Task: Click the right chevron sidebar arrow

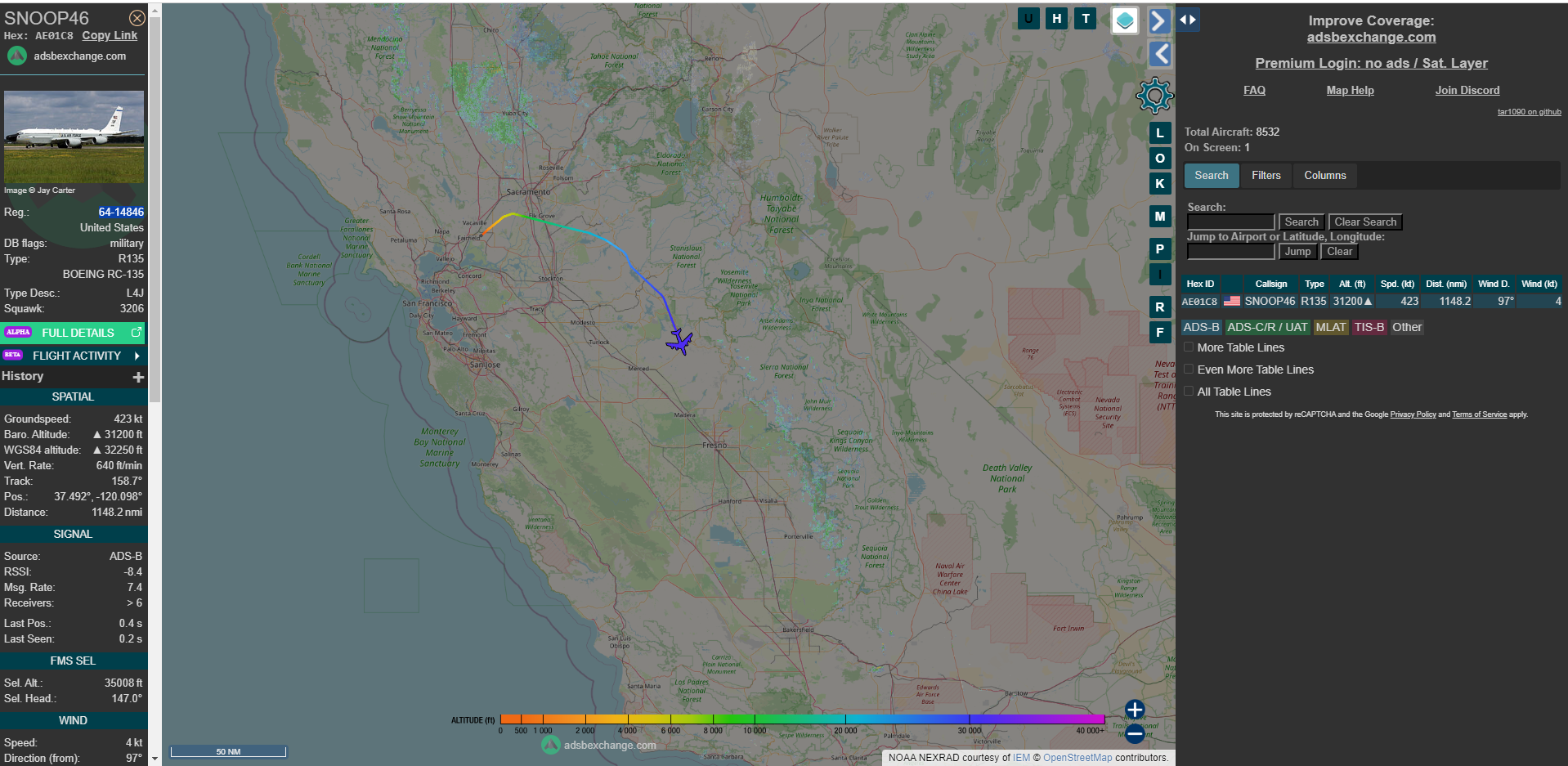Action: click(x=1159, y=20)
